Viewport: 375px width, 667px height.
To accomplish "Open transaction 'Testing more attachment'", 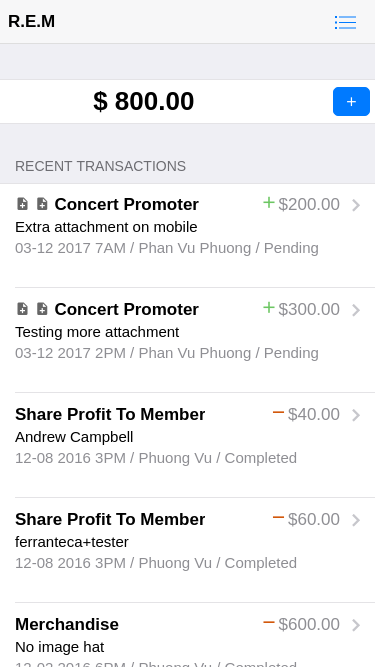I will coord(188,341).
